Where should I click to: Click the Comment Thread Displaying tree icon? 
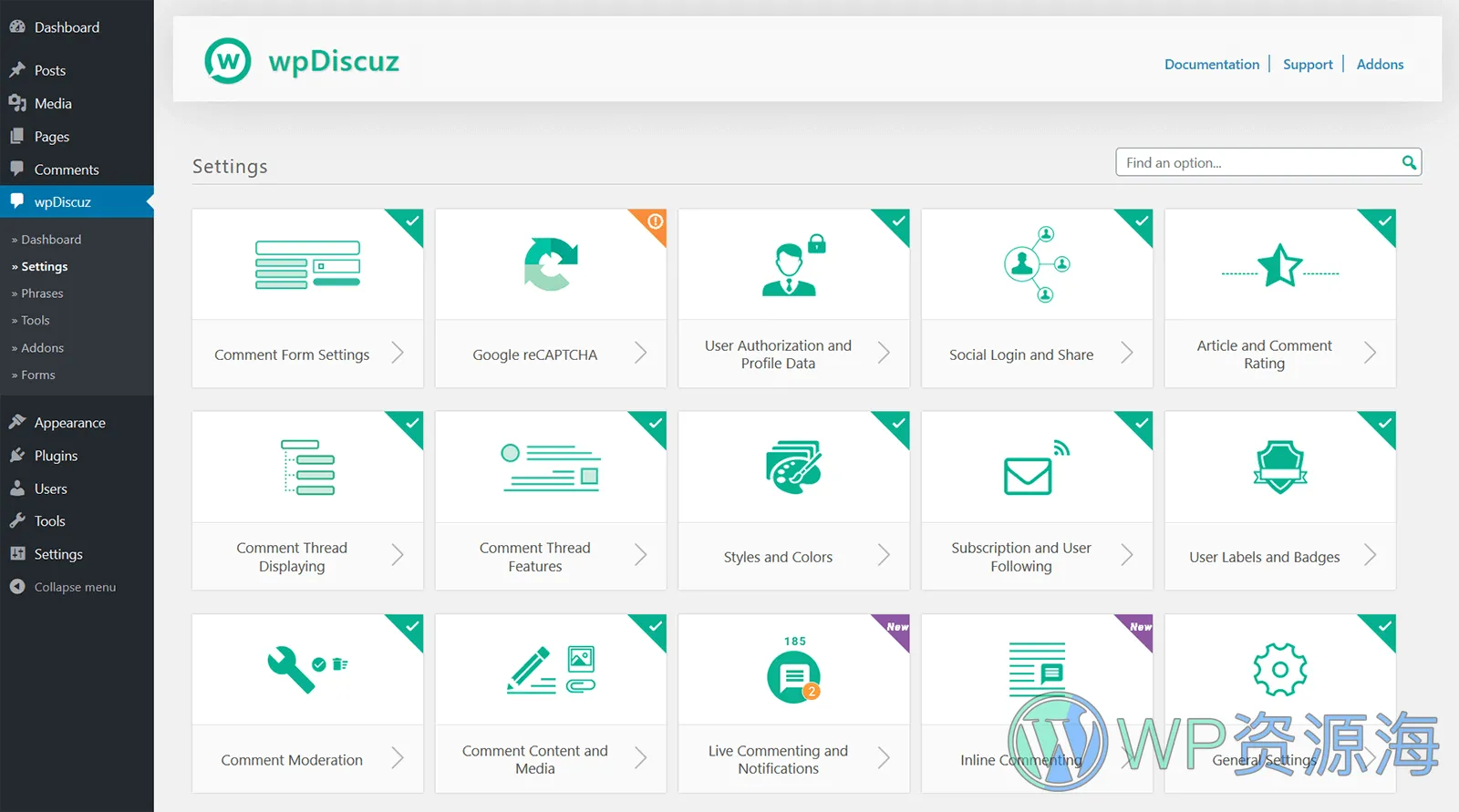(308, 468)
